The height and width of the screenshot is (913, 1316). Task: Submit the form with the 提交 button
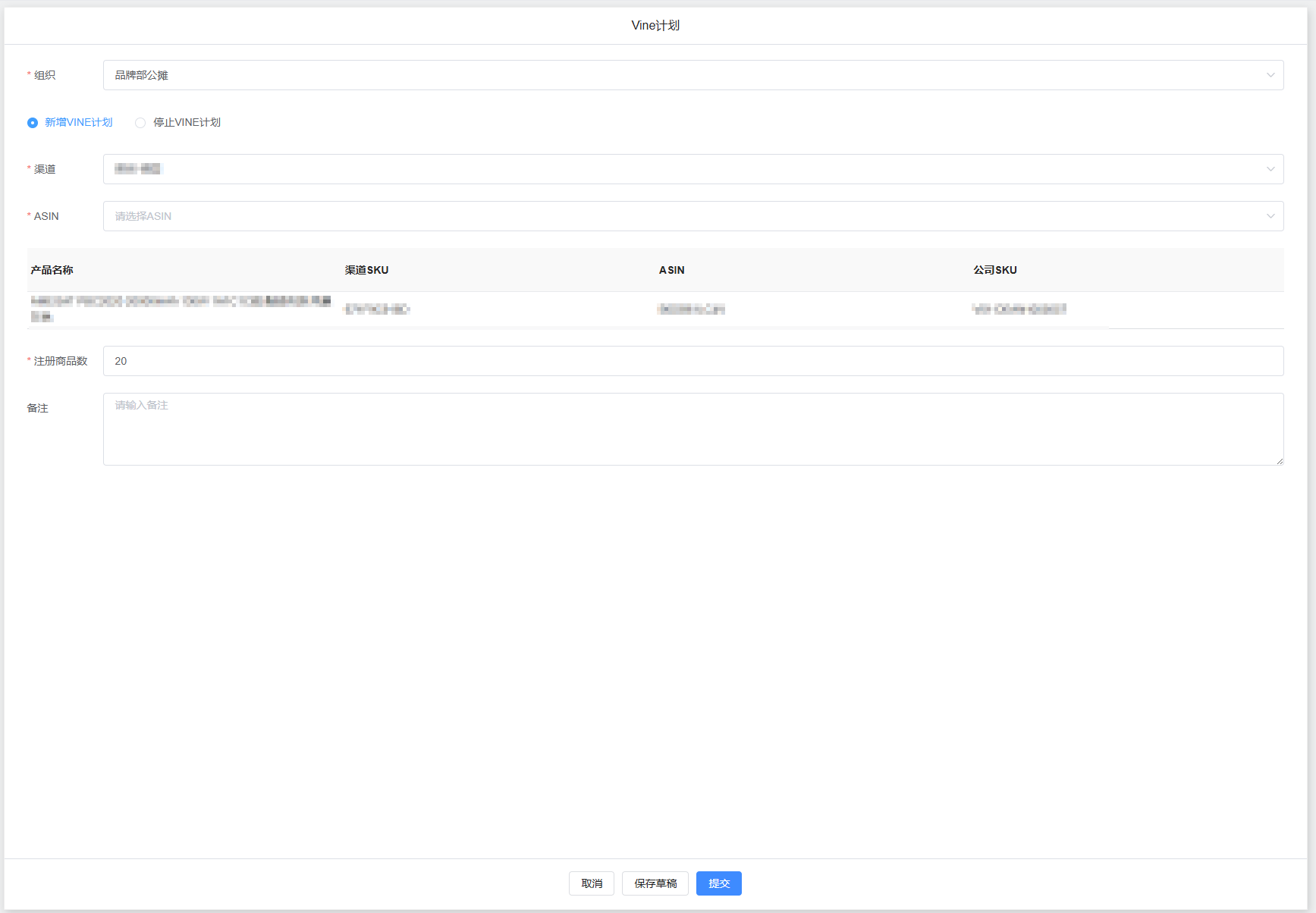718,883
